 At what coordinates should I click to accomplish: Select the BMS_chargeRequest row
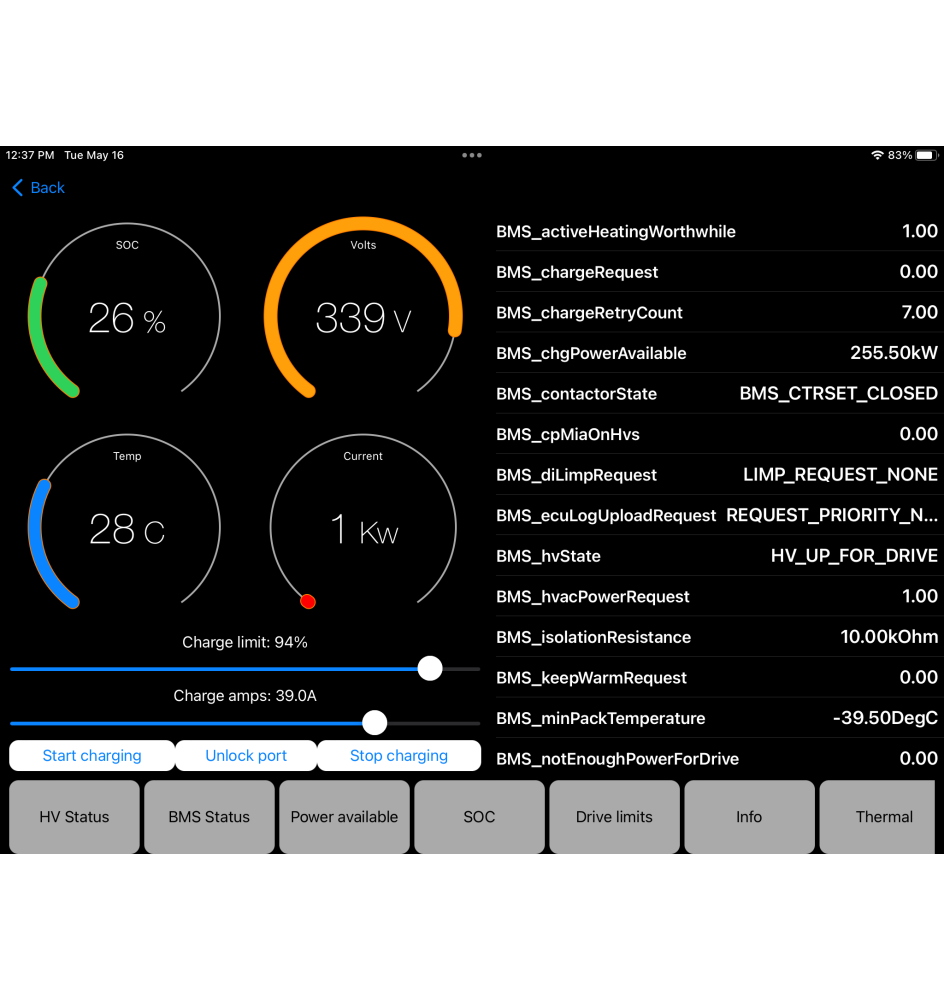pyautogui.click(x=717, y=272)
